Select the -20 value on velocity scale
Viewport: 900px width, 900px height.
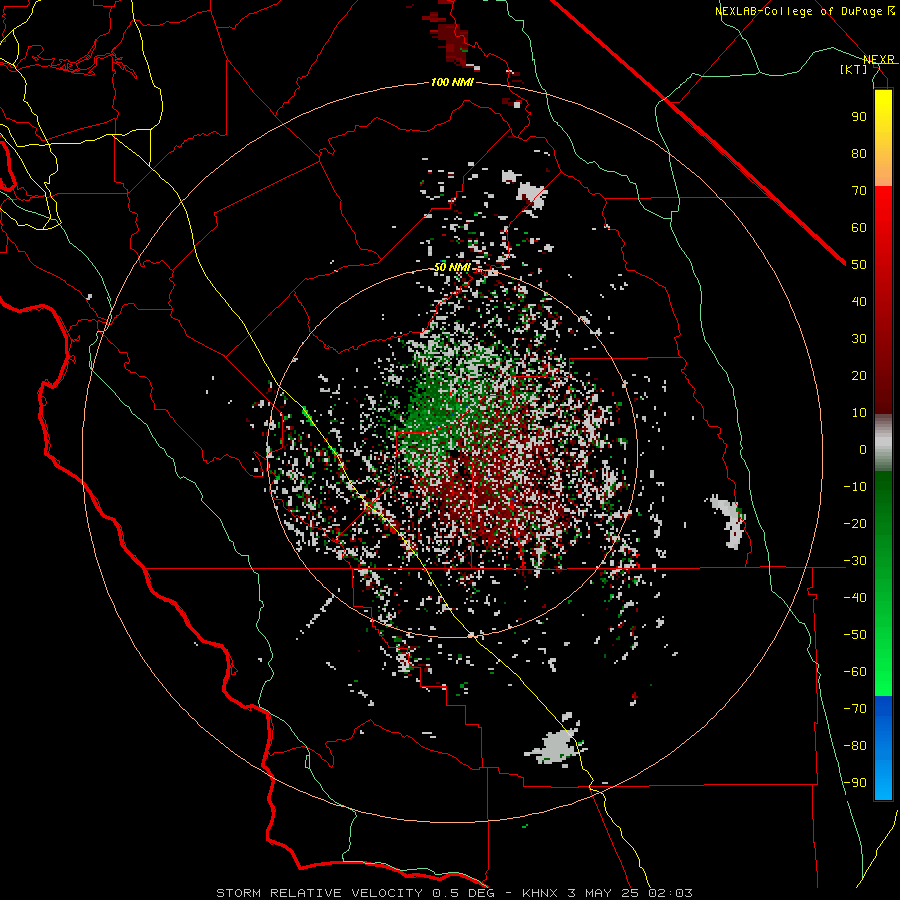(855, 523)
